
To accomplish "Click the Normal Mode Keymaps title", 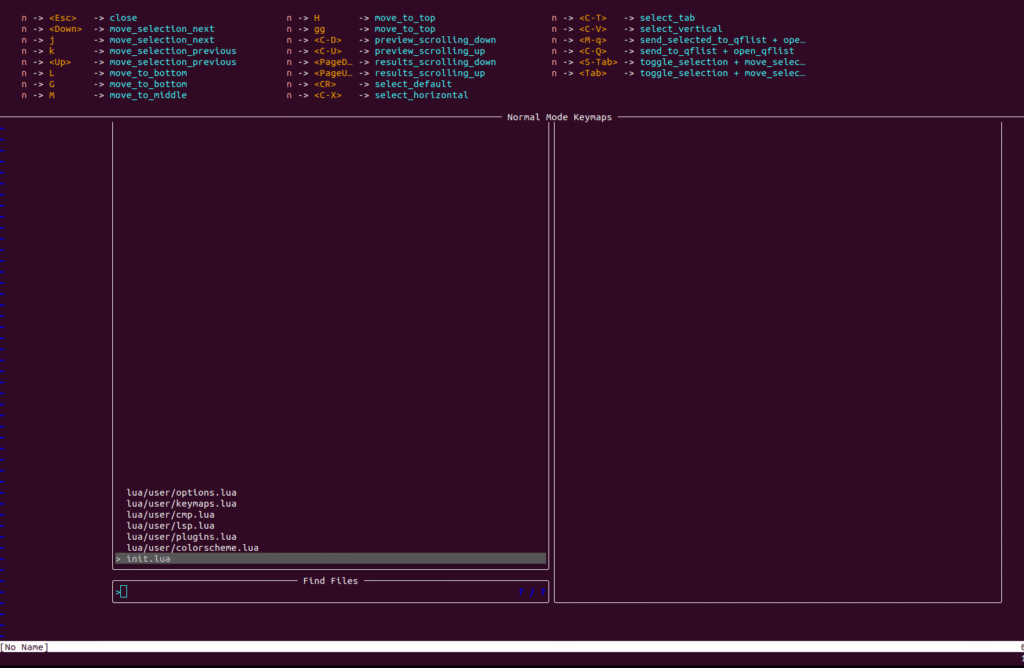I will [x=559, y=117].
